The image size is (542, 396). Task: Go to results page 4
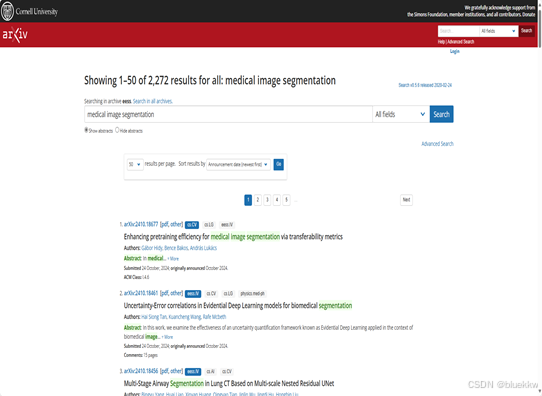[277, 200]
